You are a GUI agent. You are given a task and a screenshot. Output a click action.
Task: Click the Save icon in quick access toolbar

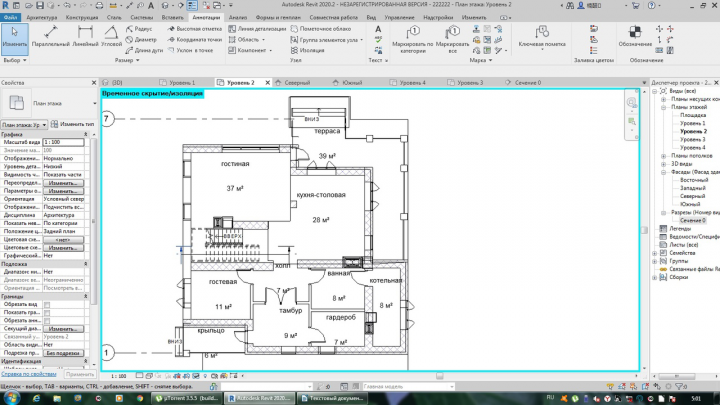click(x=39, y=6)
